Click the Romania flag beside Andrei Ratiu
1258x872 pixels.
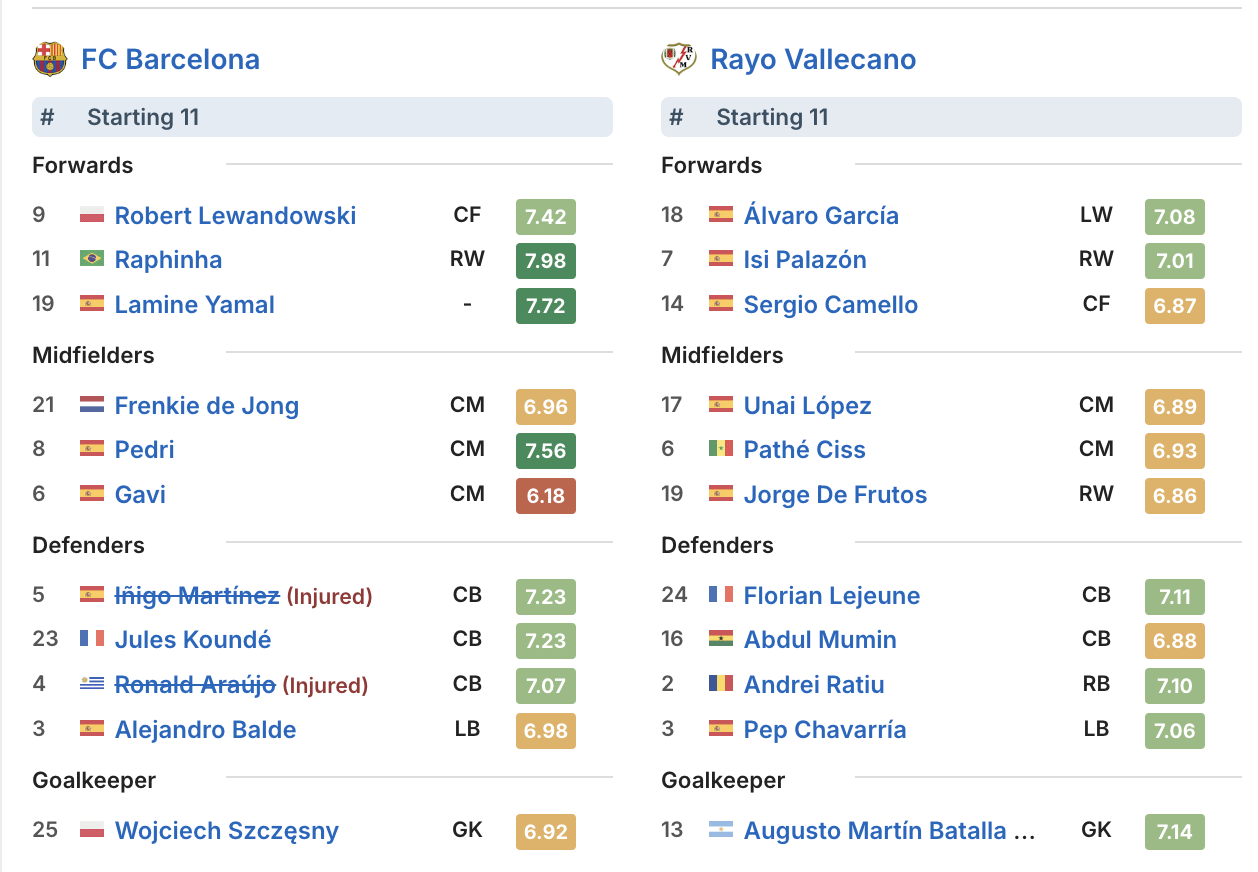[x=721, y=685]
